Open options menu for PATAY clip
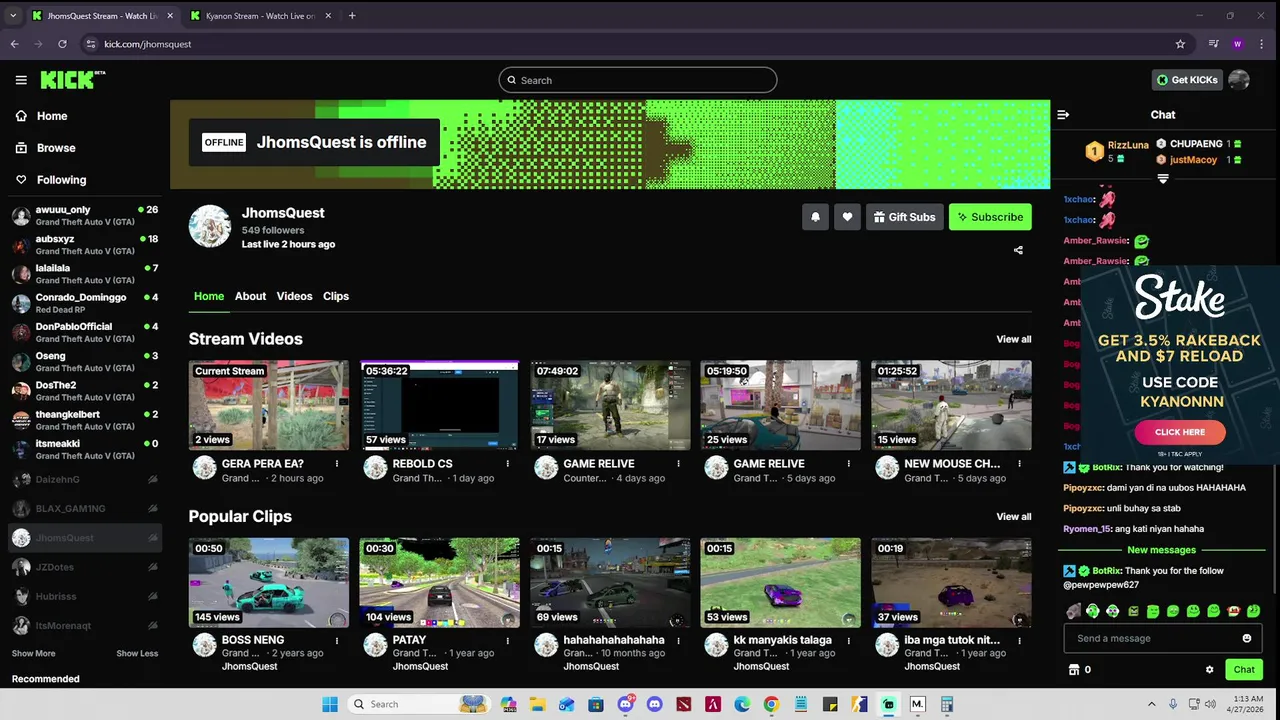 click(508, 640)
